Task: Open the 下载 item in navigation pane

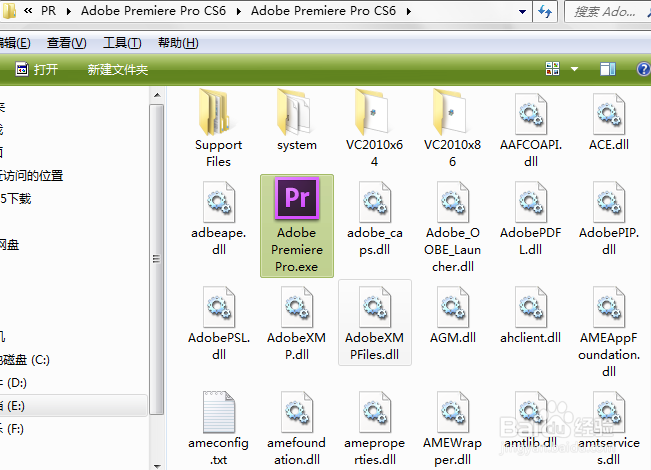Action: click(16, 198)
